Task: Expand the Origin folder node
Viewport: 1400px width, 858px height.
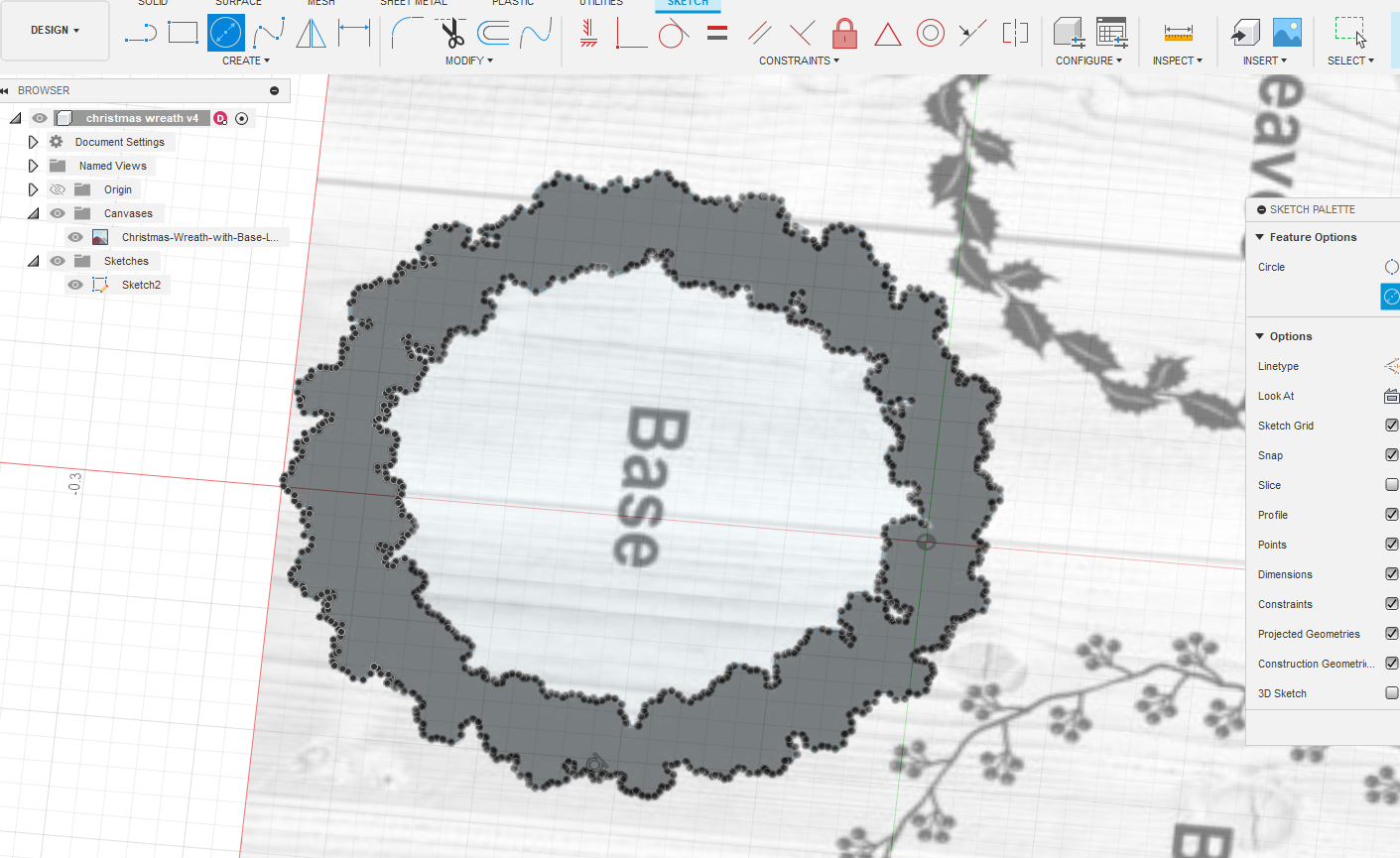Action: click(33, 189)
